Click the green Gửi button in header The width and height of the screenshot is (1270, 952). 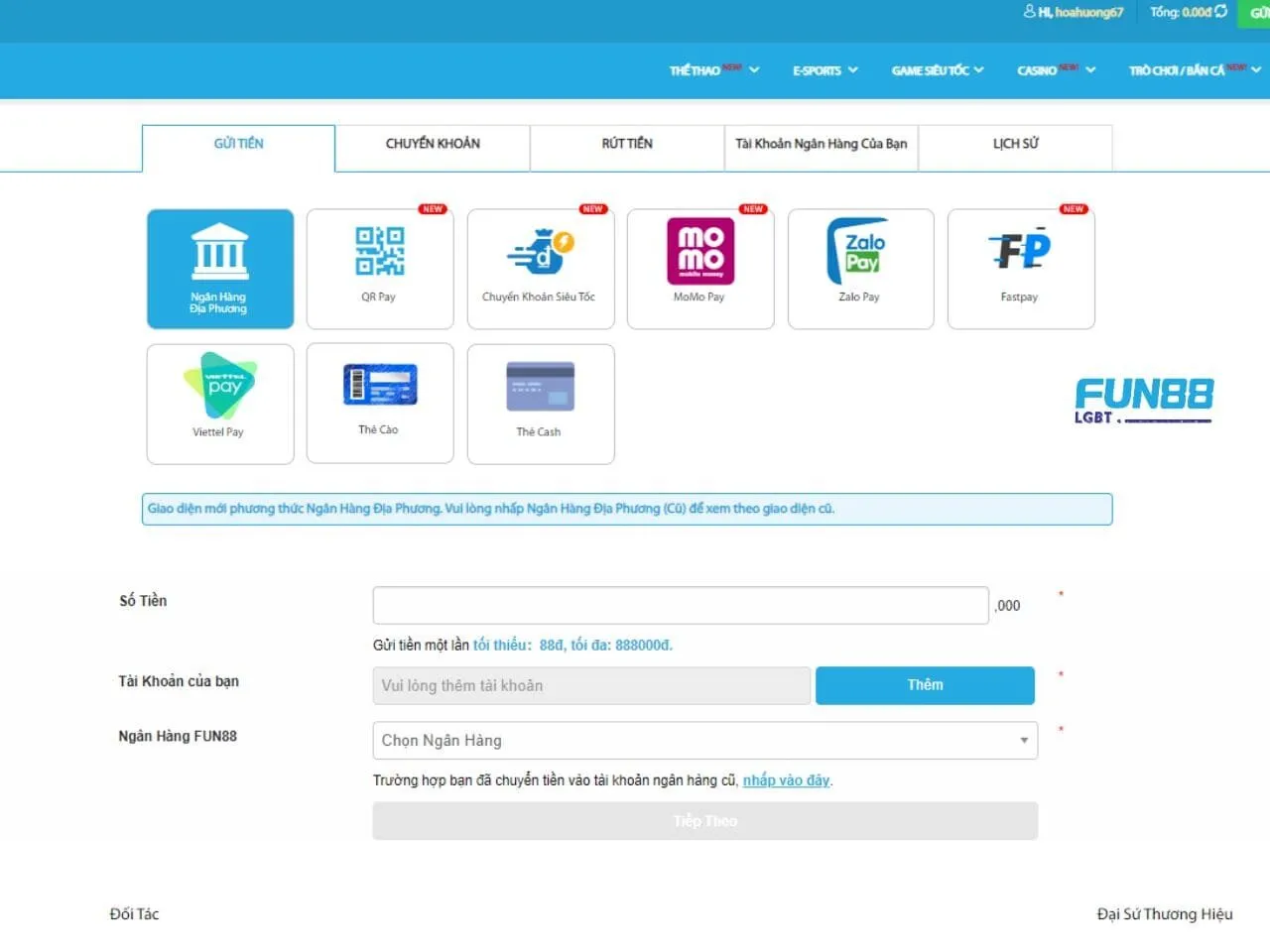[1256, 13]
